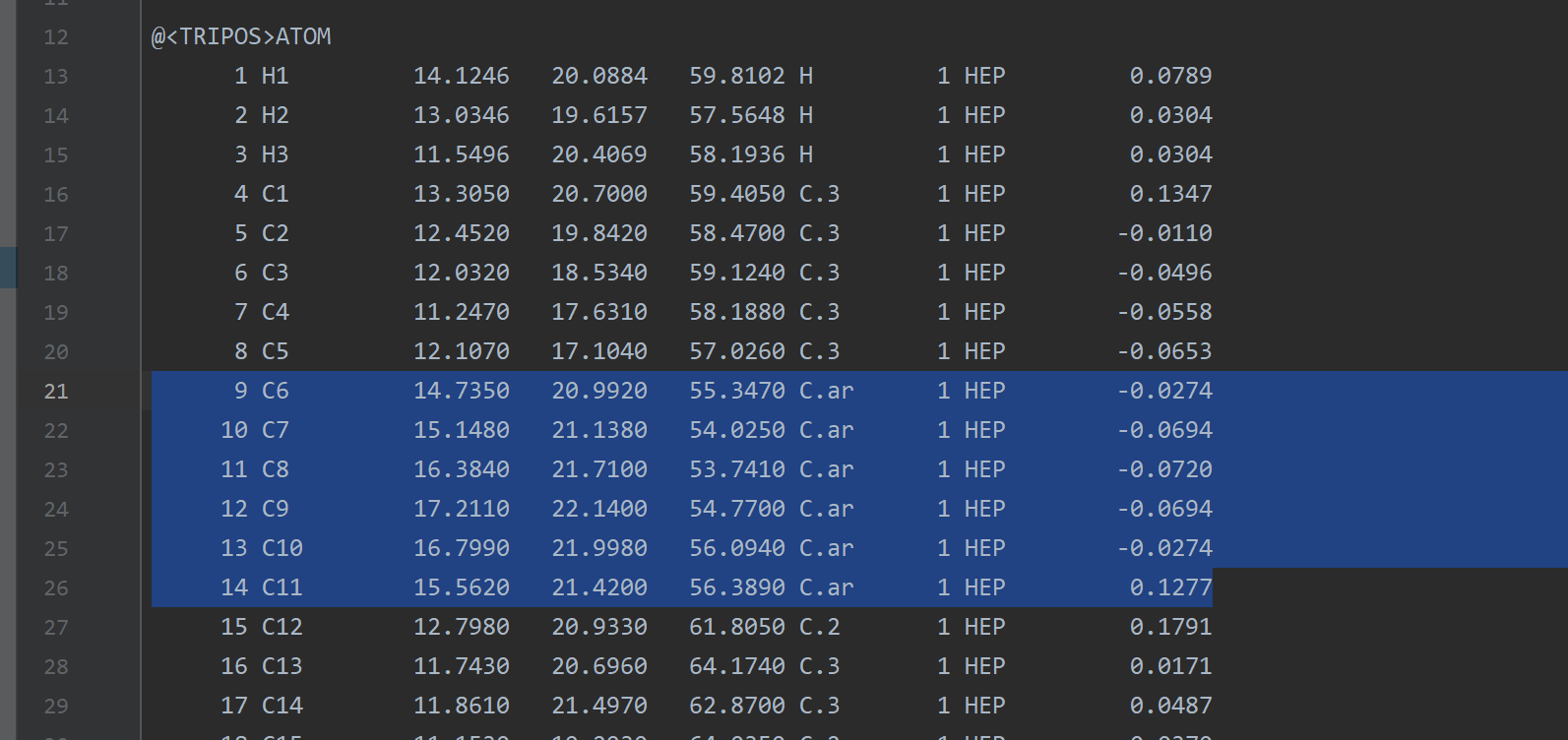Click atom name C3
1568x740 pixels.
pos(276,273)
